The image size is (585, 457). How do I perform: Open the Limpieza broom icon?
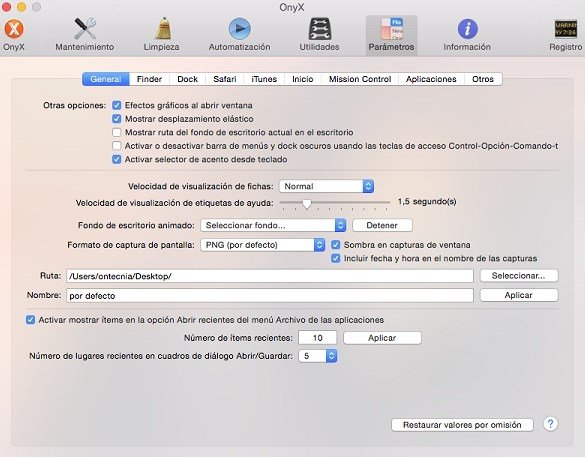[x=162, y=34]
